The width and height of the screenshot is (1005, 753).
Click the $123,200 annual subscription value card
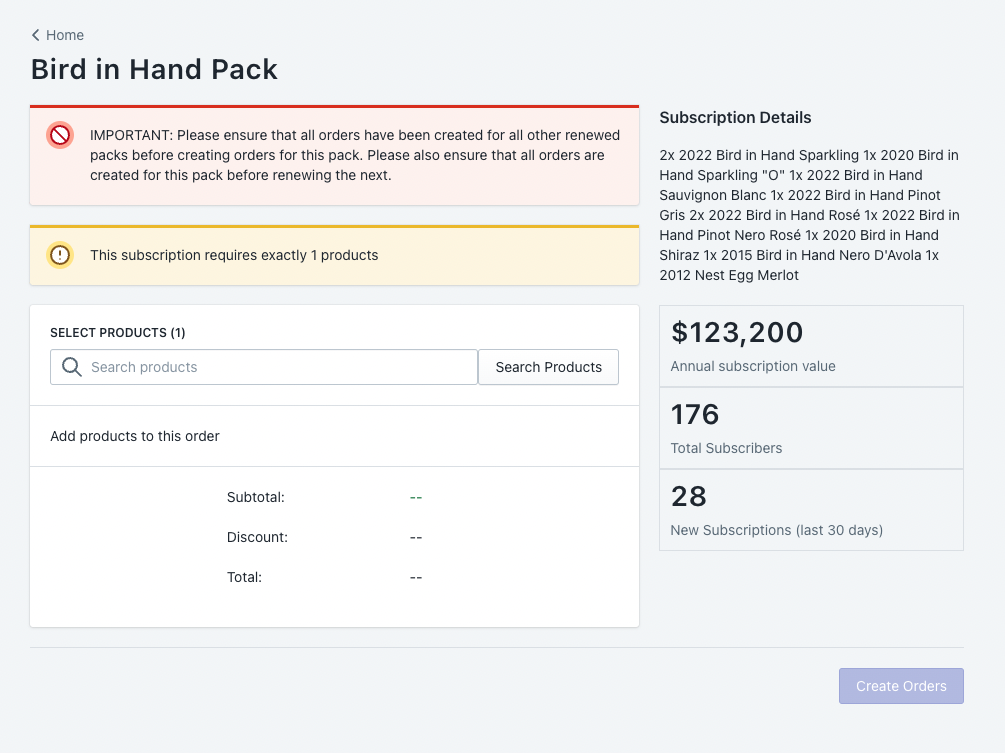(811, 346)
